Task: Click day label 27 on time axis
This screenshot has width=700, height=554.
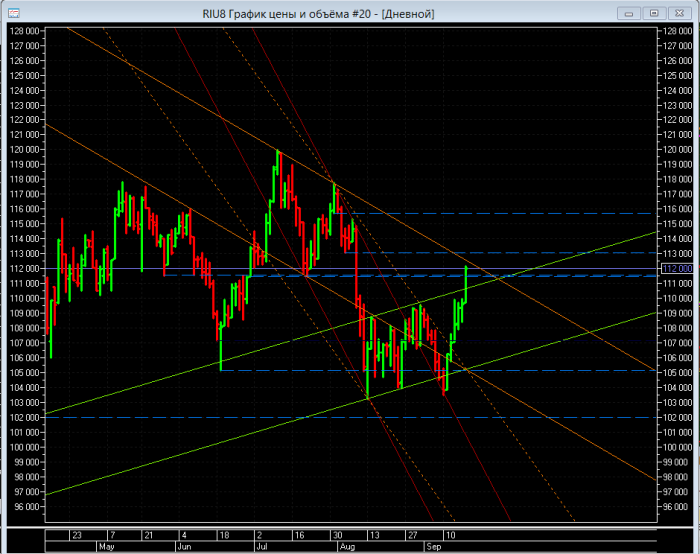Action: pos(412,535)
